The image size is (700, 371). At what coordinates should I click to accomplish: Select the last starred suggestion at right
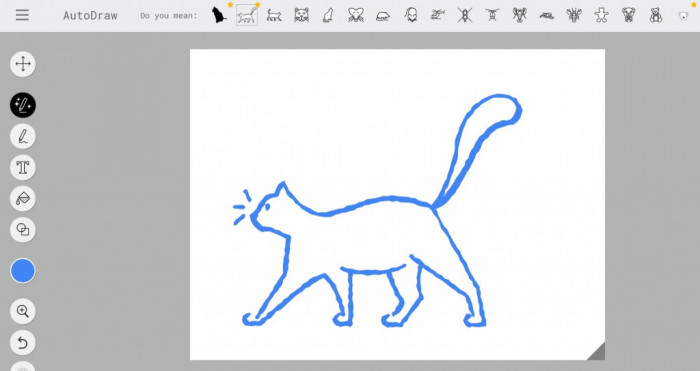(x=684, y=16)
